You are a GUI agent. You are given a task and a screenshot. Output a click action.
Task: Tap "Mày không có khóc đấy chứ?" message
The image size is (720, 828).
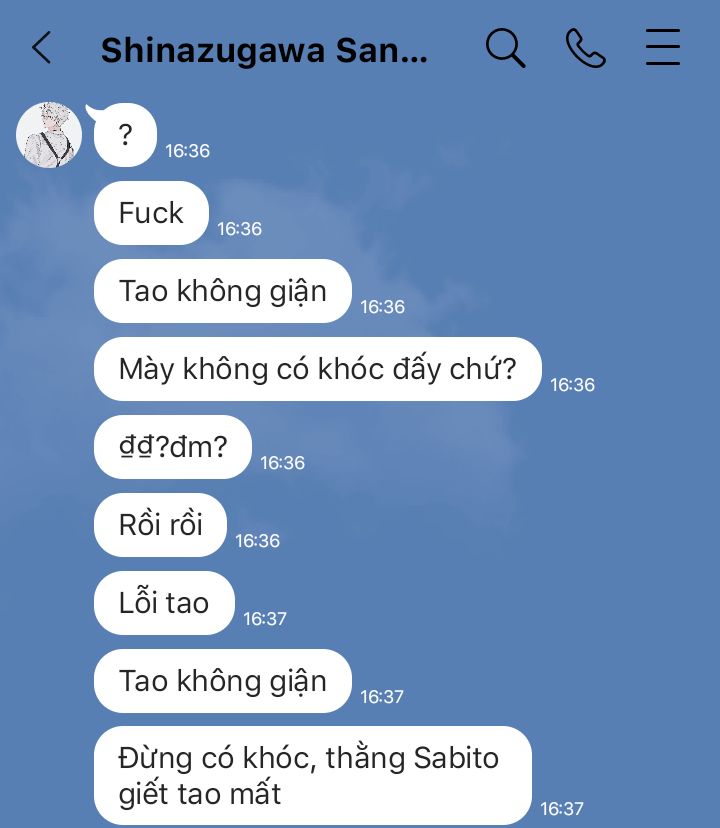(317, 369)
